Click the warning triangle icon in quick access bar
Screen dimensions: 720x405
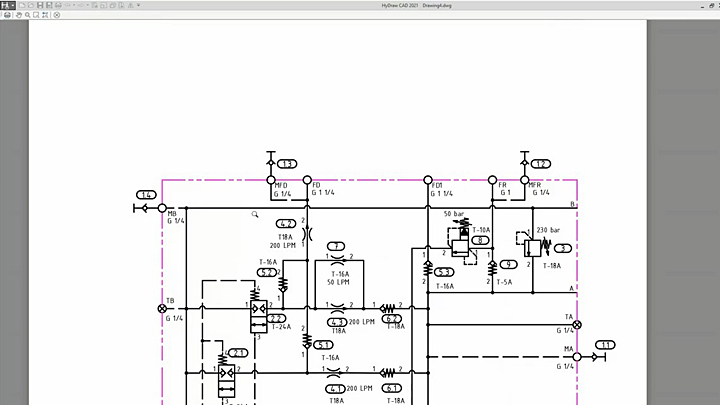pyautogui.click(x=130, y=6)
